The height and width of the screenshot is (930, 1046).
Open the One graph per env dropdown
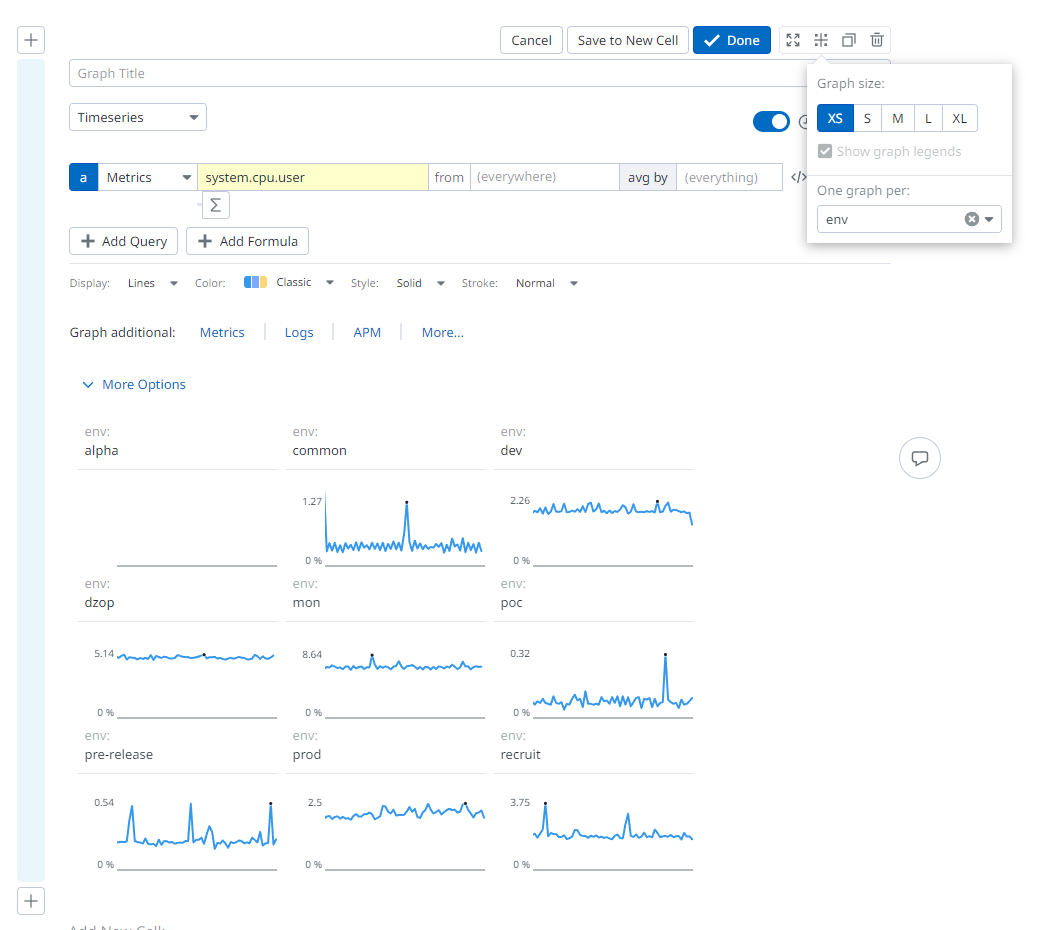[x=909, y=219]
